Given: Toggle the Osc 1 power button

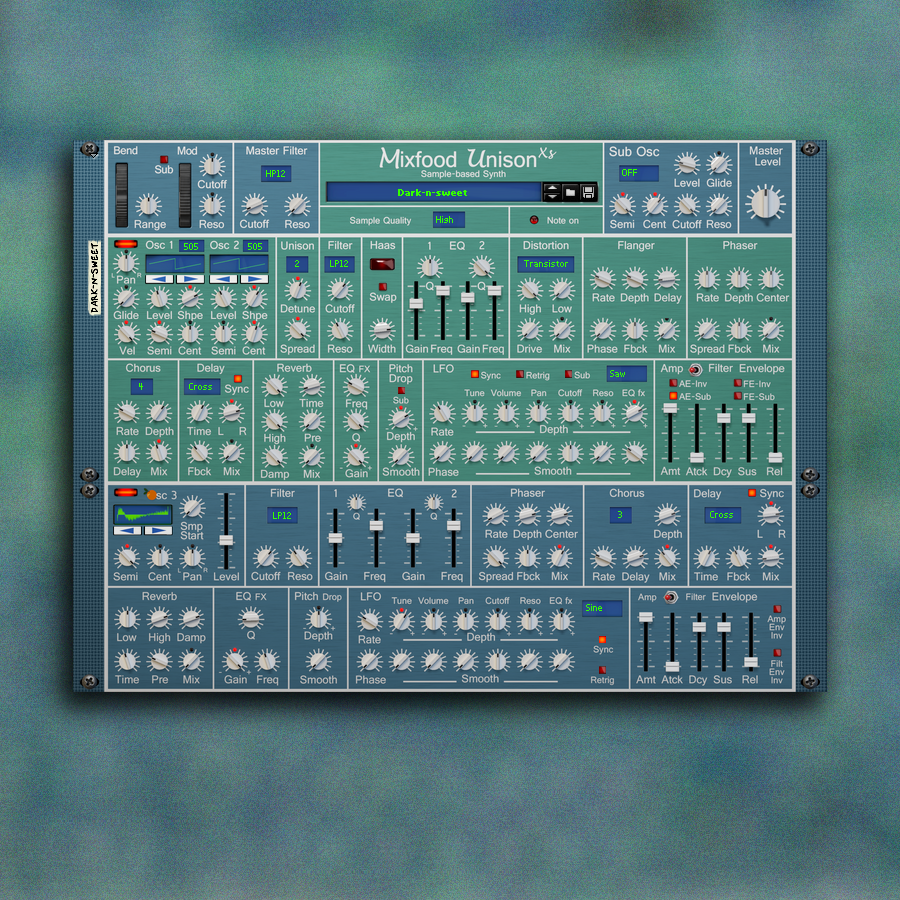Looking at the screenshot, I should click(126, 245).
